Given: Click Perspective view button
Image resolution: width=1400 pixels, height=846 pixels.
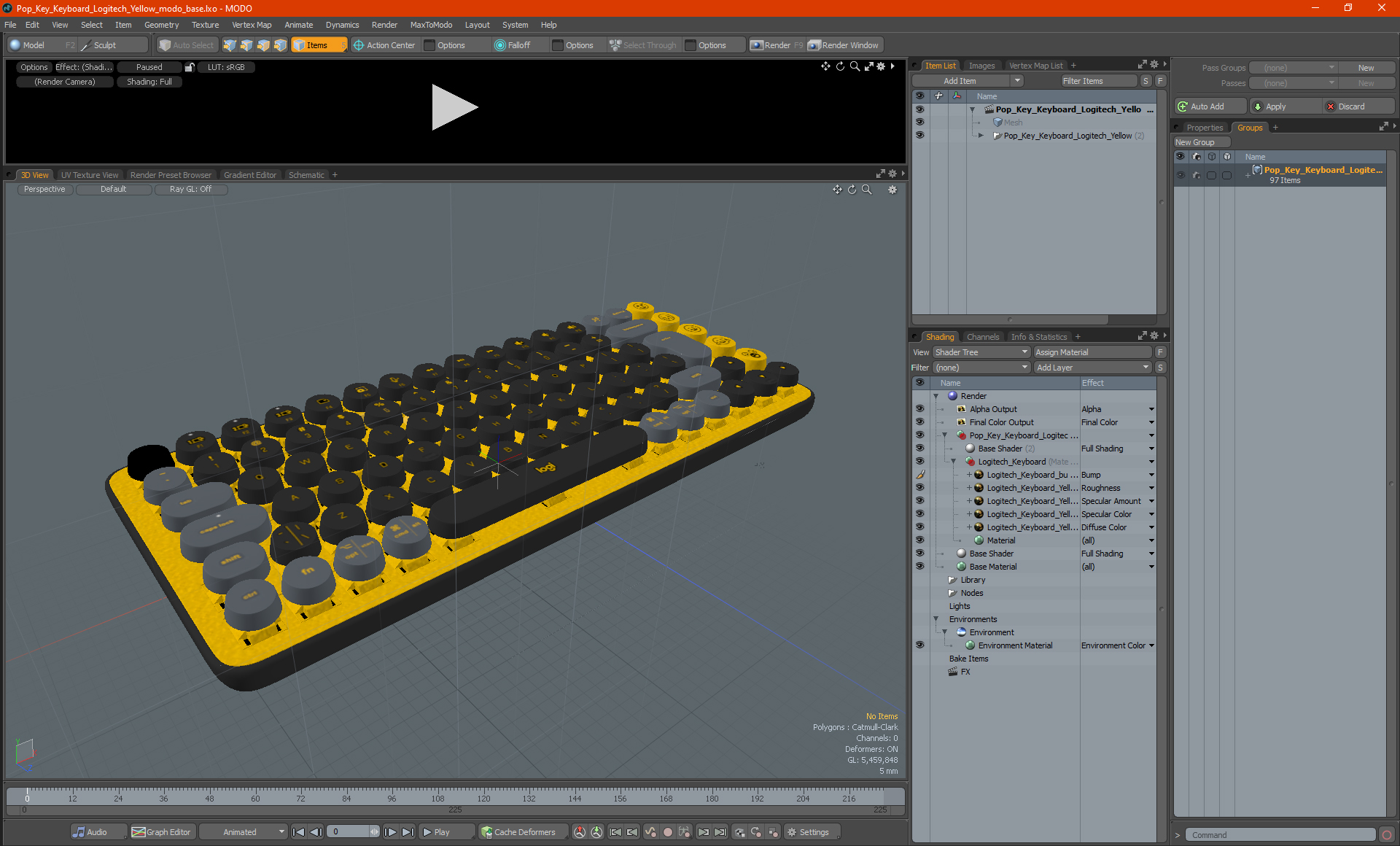Looking at the screenshot, I should click(44, 189).
